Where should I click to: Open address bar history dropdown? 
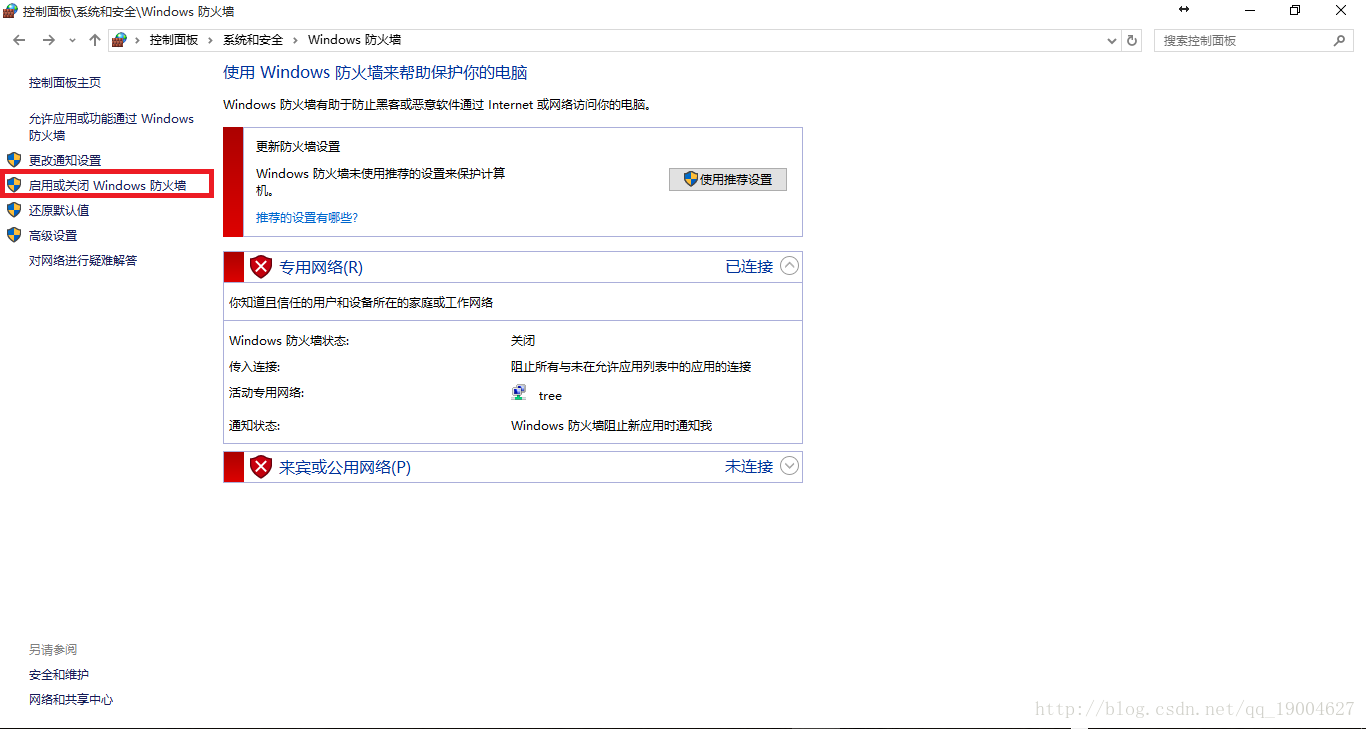click(x=1112, y=41)
